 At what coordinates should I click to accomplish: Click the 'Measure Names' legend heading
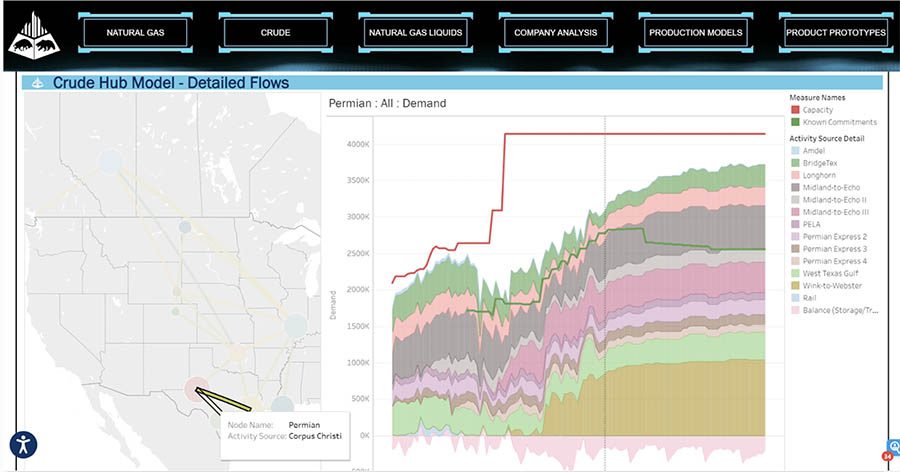tap(817, 98)
